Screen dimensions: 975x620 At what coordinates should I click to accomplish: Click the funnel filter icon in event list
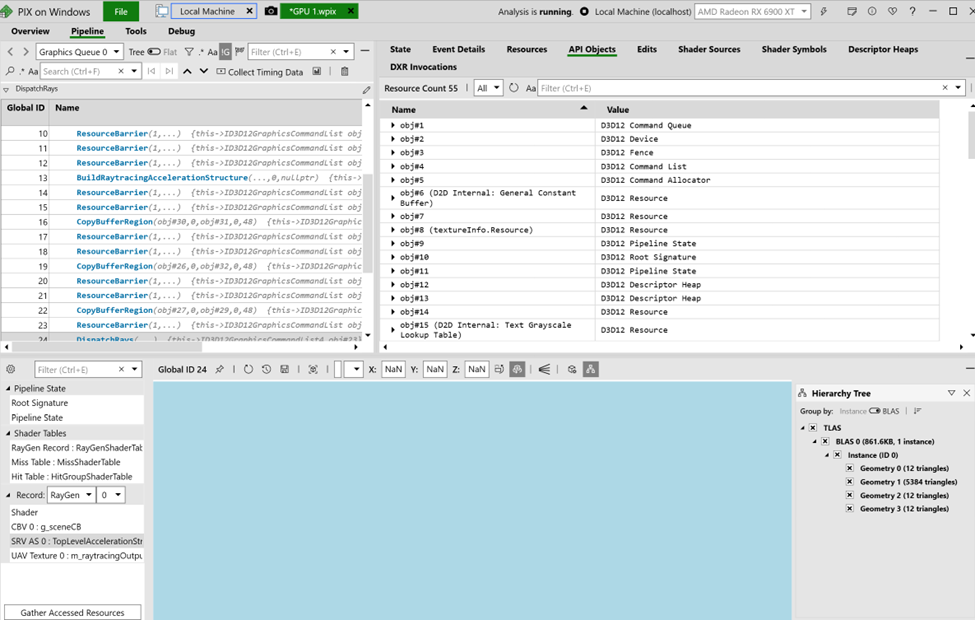(x=189, y=52)
